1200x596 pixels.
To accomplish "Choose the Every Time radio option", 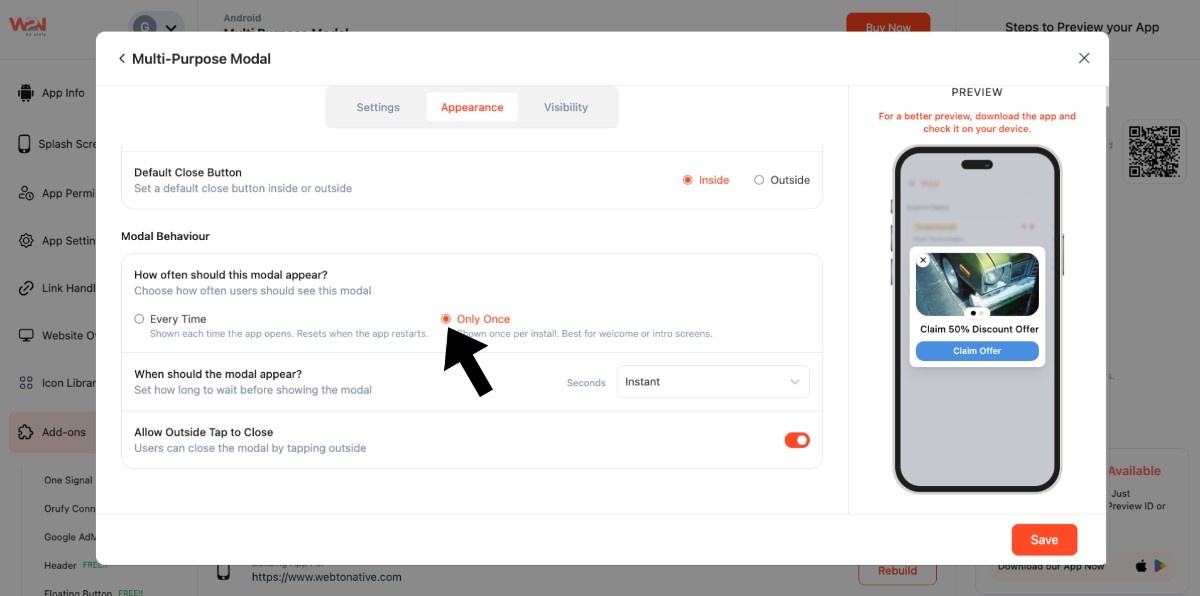I will (139, 319).
